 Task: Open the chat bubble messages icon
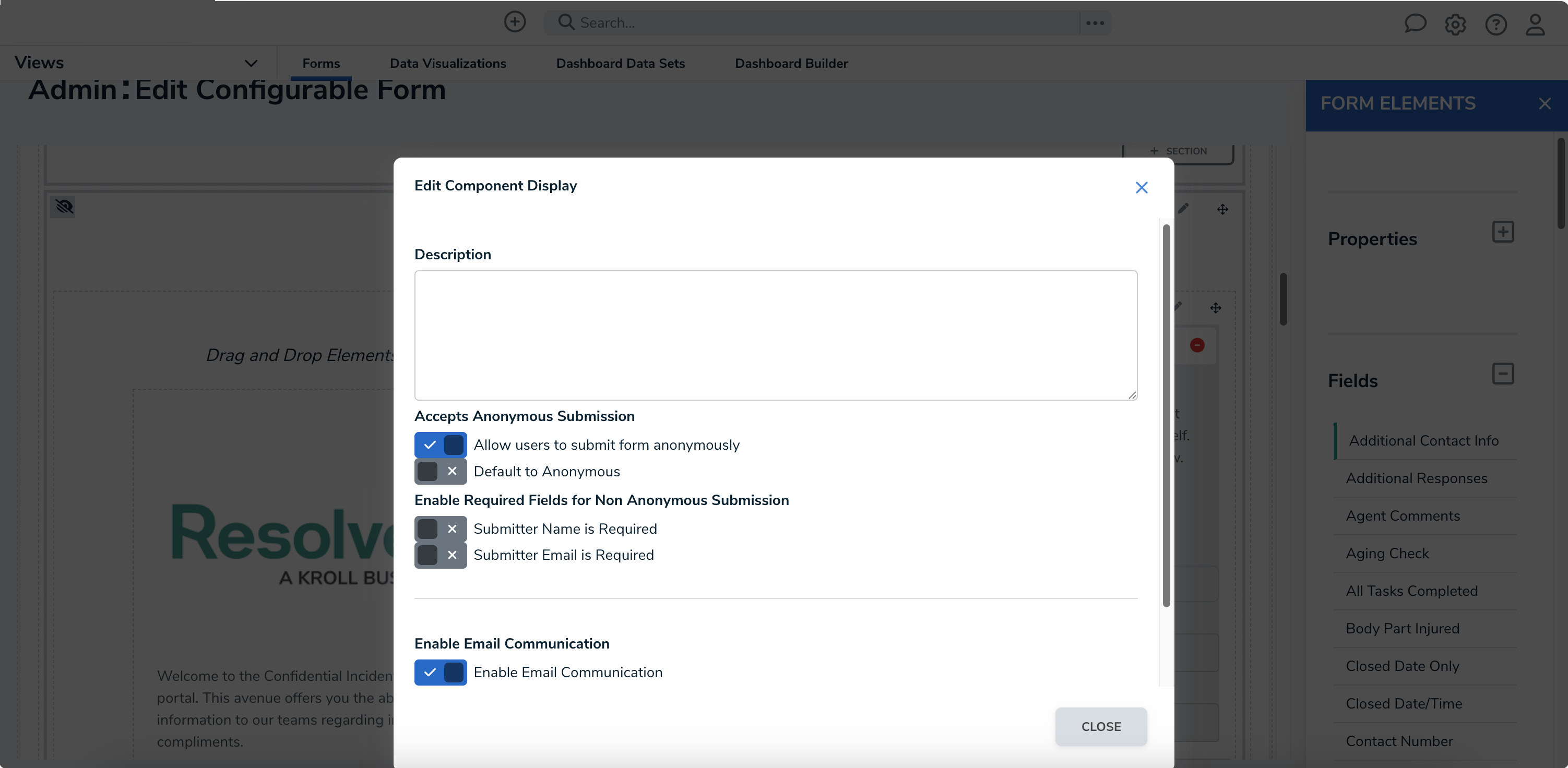pyautogui.click(x=1415, y=23)
